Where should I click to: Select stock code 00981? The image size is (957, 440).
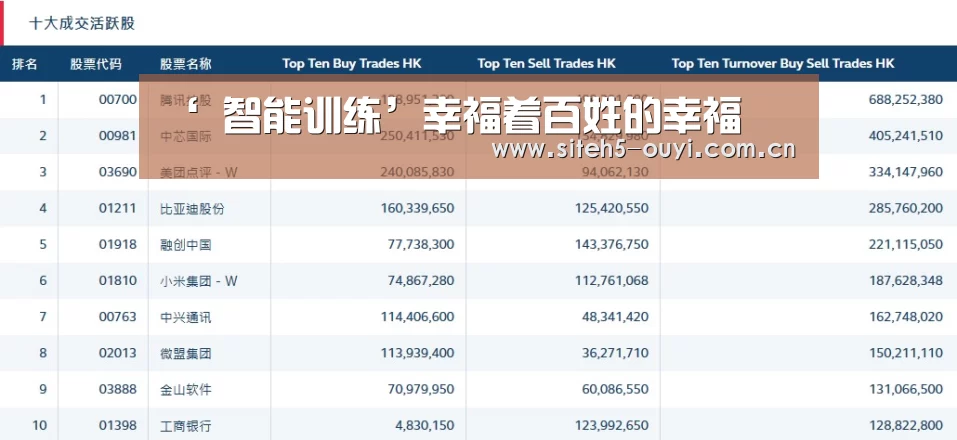click(x=118, y=135)
